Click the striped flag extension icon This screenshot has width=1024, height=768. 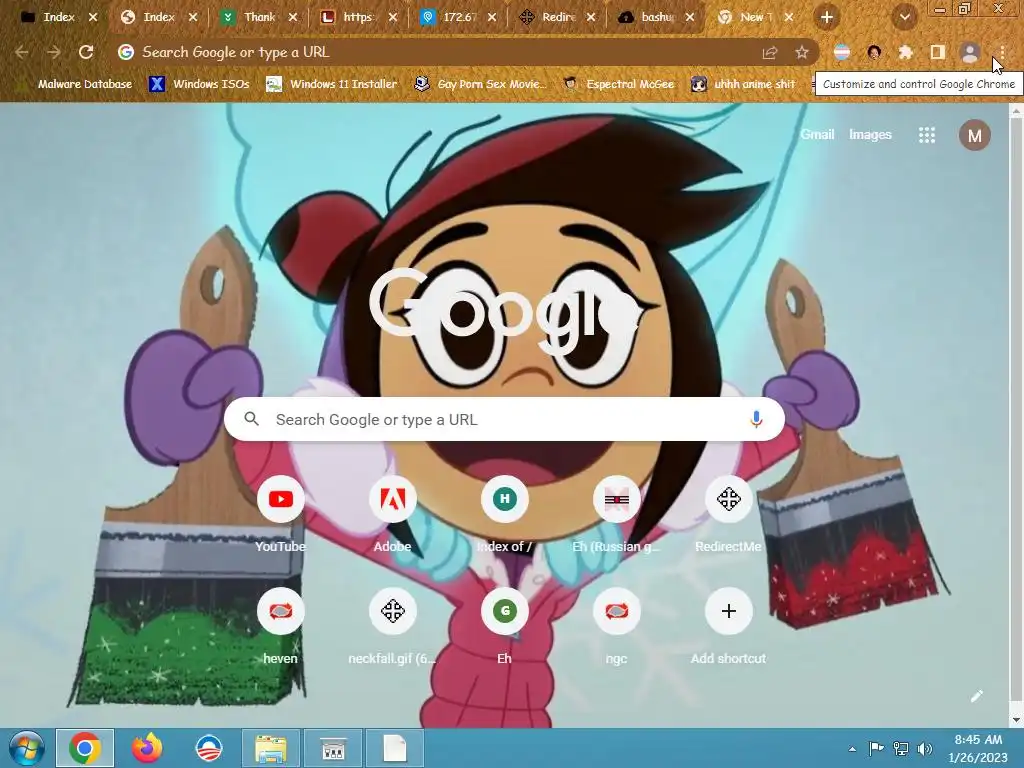(842, 52)
